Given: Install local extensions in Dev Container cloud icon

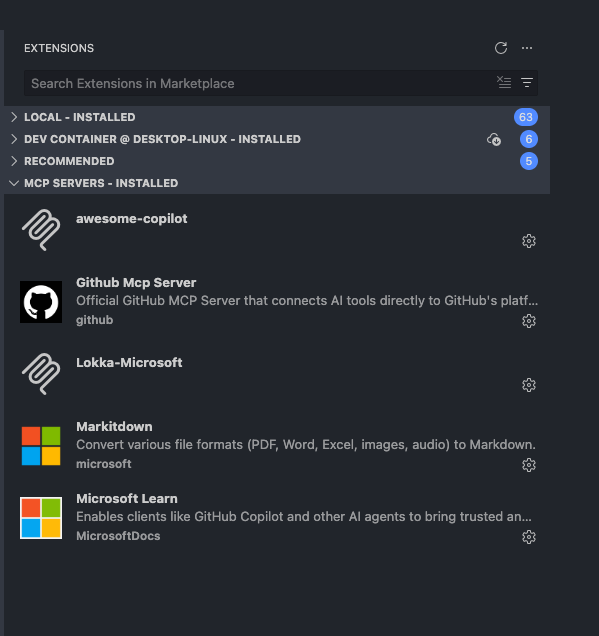Looking at the screenshot, I should coord(494,139).
